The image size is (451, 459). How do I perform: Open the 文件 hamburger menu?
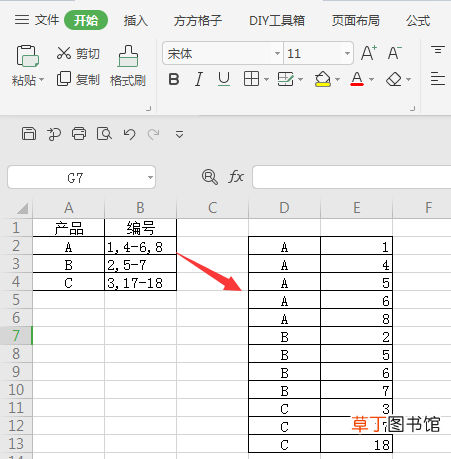click(37, 20)
